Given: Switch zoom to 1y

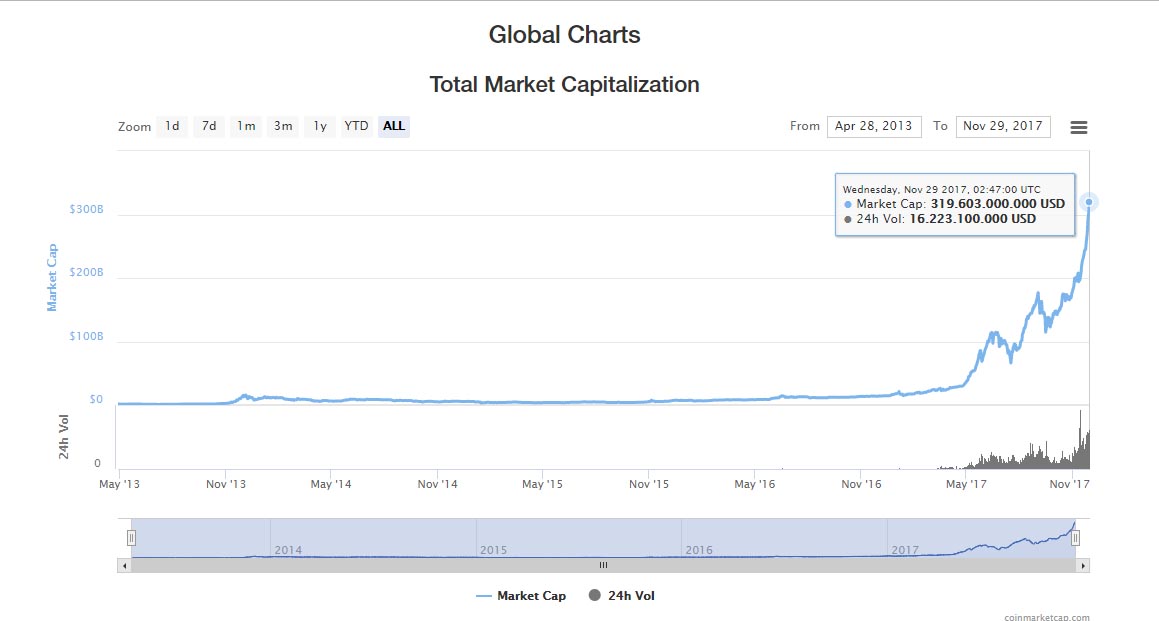Looking at the screenshot, I should tap(320, 126).
